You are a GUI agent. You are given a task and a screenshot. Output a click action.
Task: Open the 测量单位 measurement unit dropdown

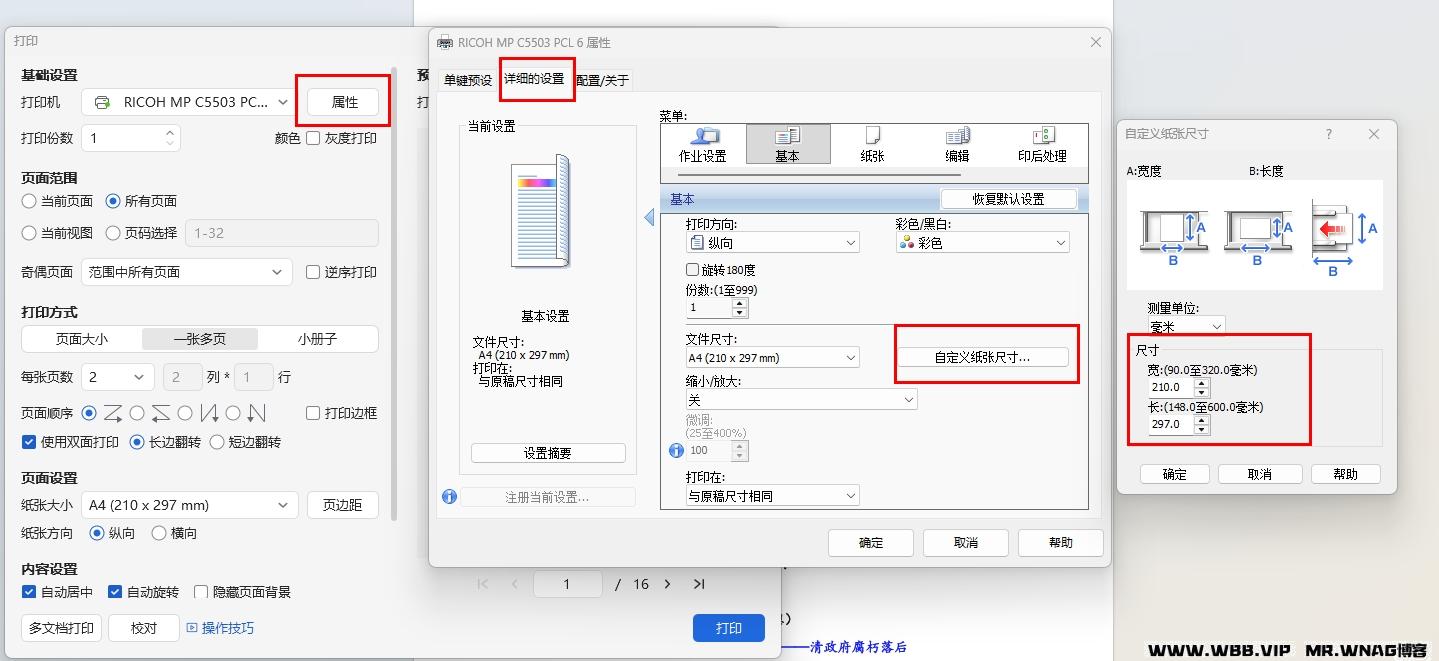click(1185, 325)
